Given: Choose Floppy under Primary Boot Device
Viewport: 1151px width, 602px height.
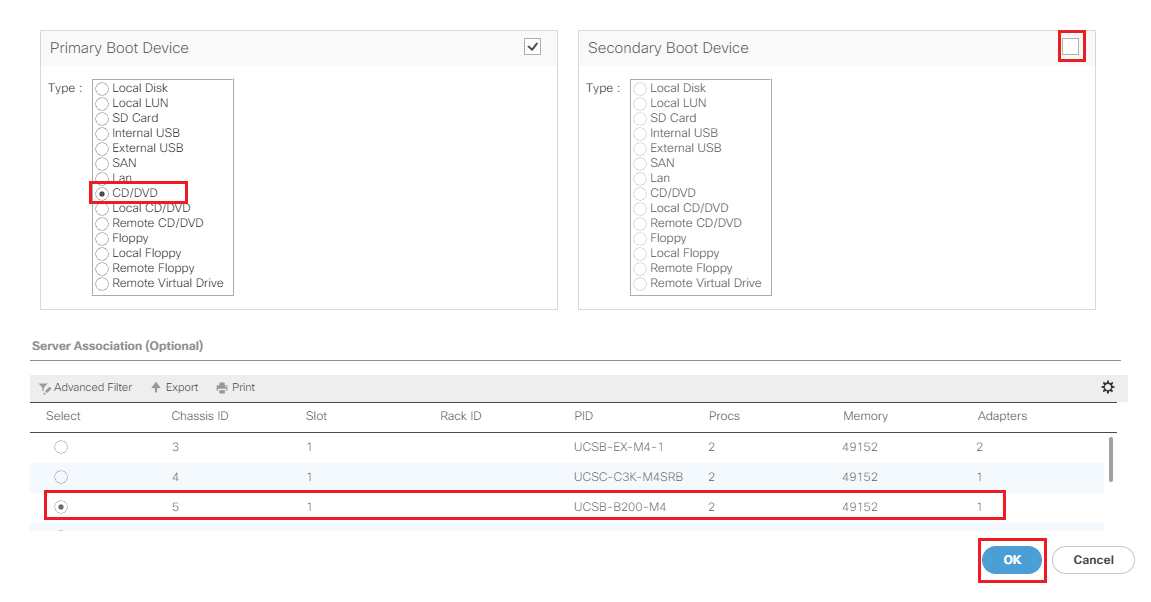Looking at the screenshot, I should pyautogui.click(x=102, y=239).
